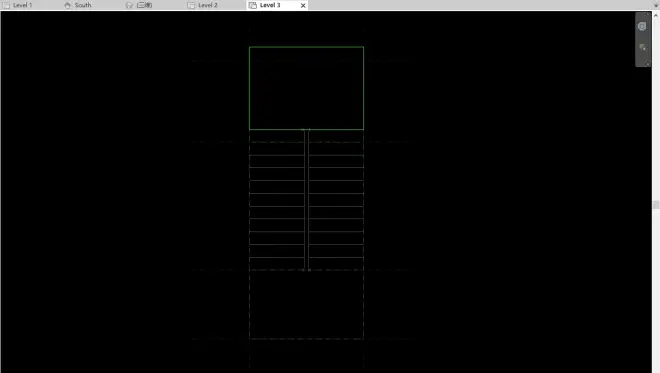The image size is (660, 373).
Task: Click the house icon on 3D view tab
Action: (x=129, y=5)
